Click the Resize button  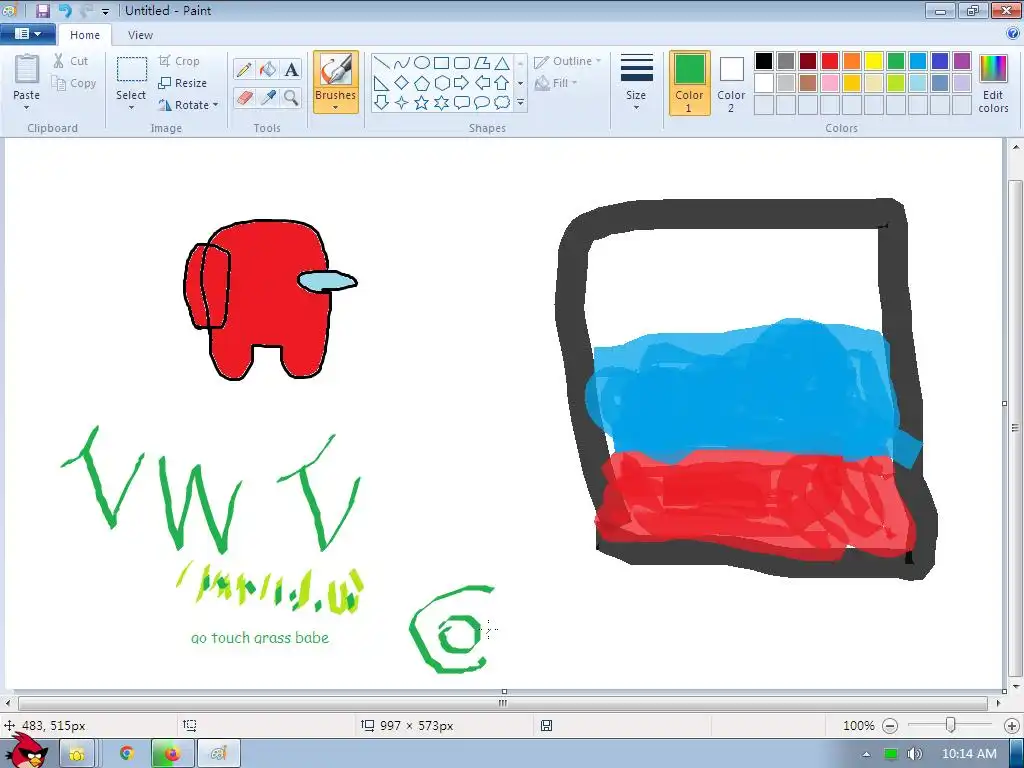pyautogui.click(x=183, y=83)
